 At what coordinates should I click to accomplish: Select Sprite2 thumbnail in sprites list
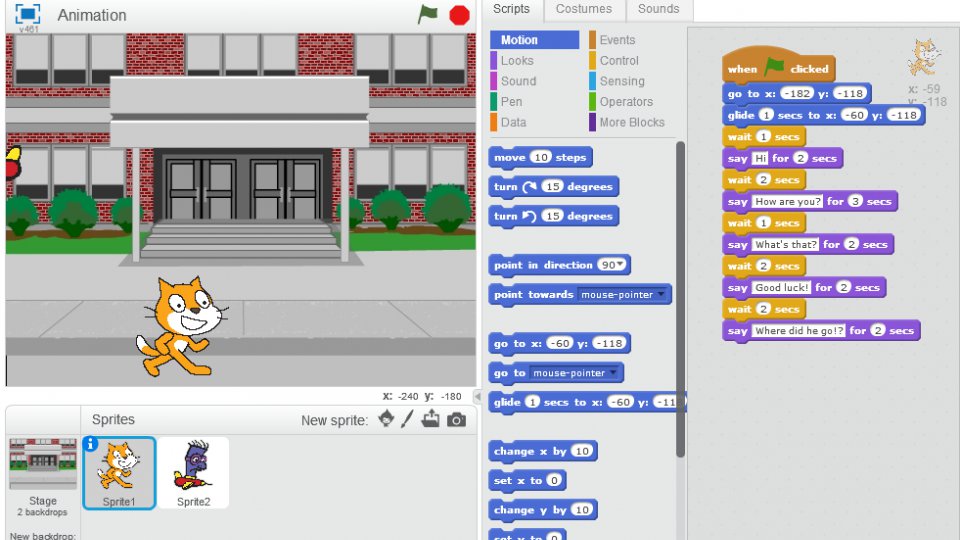click(193, 472)
